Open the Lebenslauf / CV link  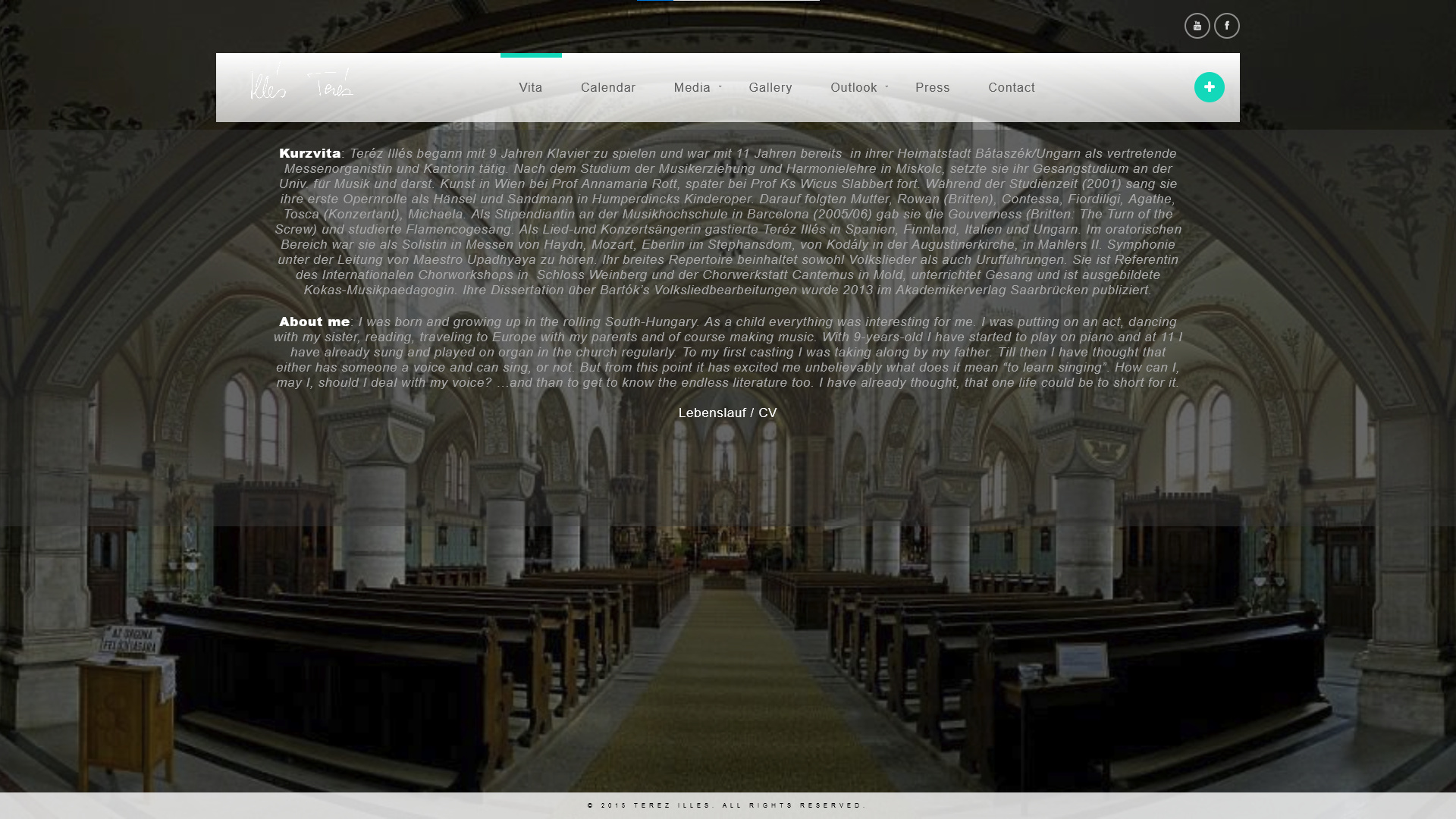click(x=727, y=413)
